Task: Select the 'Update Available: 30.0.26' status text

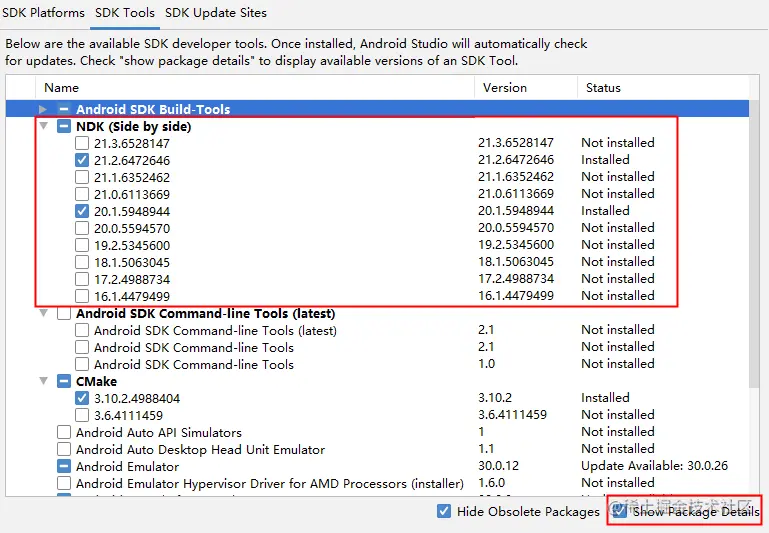Action: point(654,466)
